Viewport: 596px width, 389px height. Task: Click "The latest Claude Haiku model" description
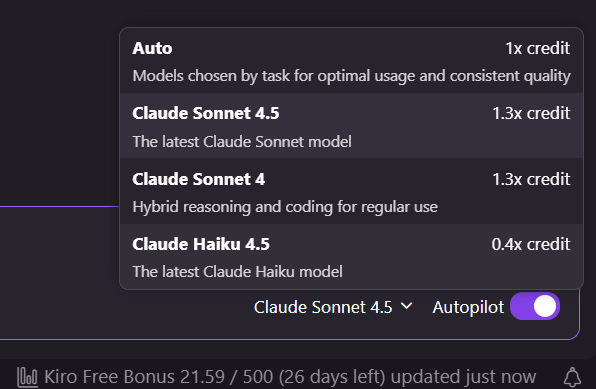[x=238, y=272]
